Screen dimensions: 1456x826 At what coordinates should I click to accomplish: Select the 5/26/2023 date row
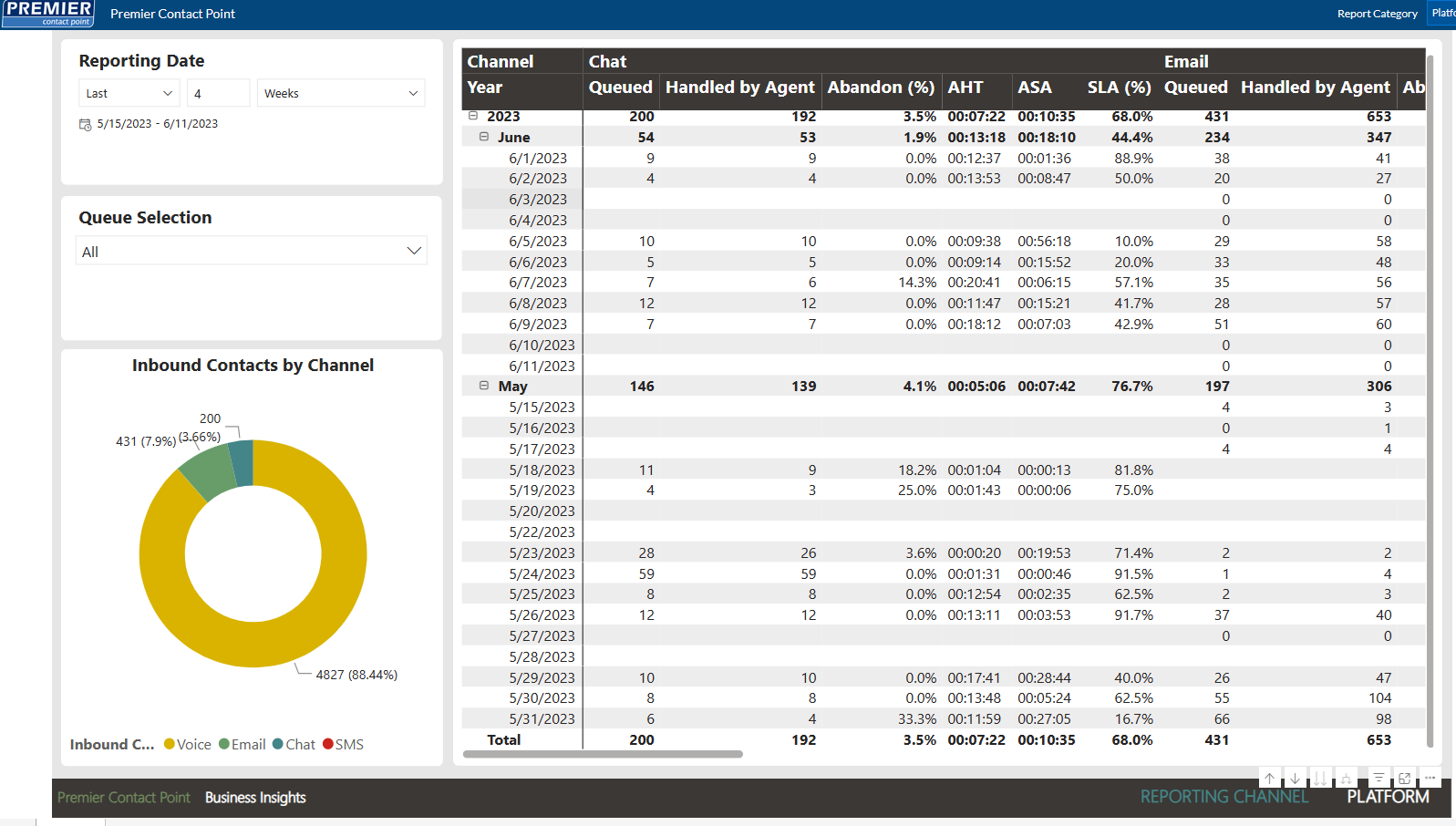(x=542, y=614)
